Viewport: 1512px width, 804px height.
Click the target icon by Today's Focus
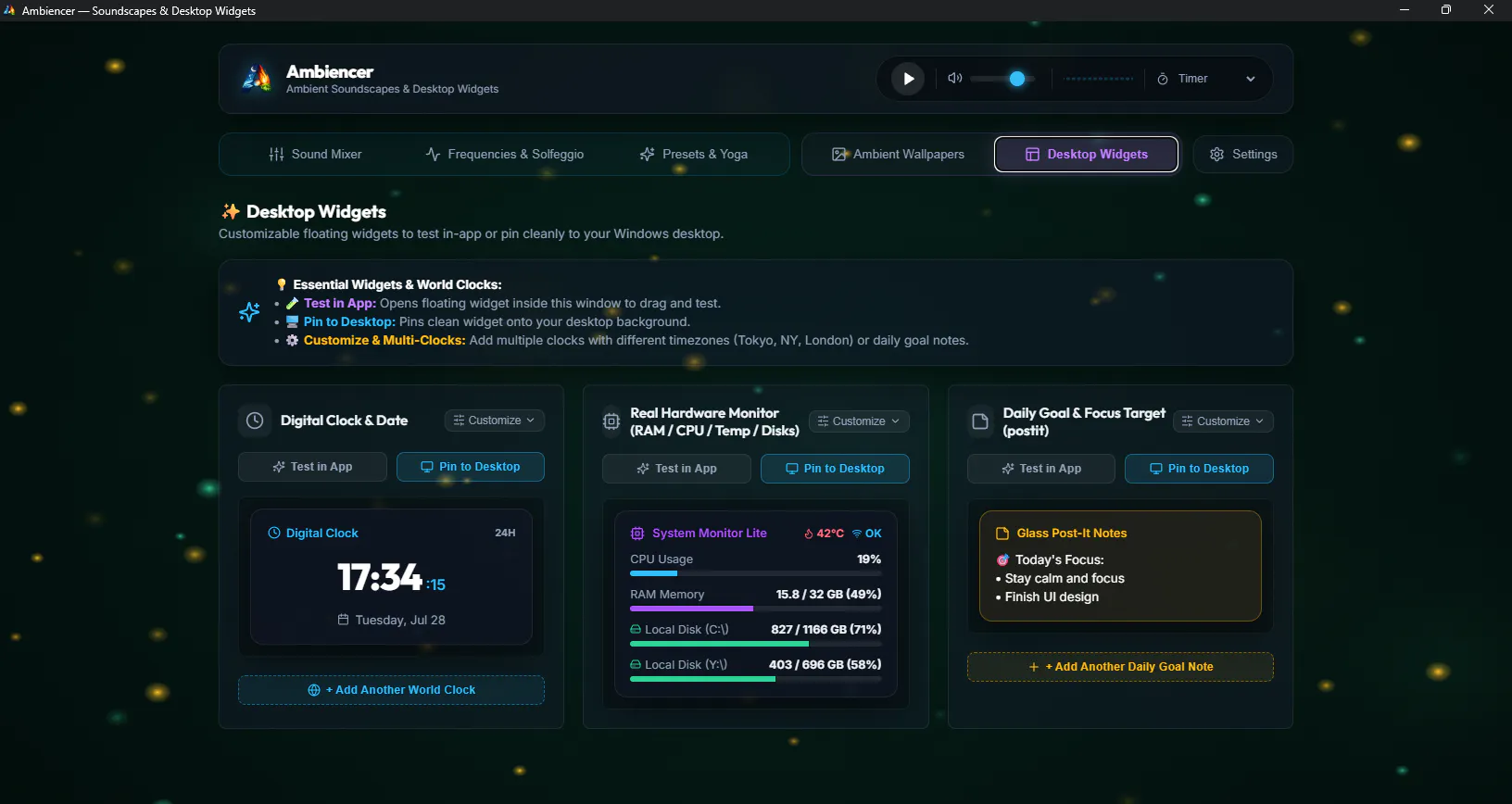click(1002, 560)
